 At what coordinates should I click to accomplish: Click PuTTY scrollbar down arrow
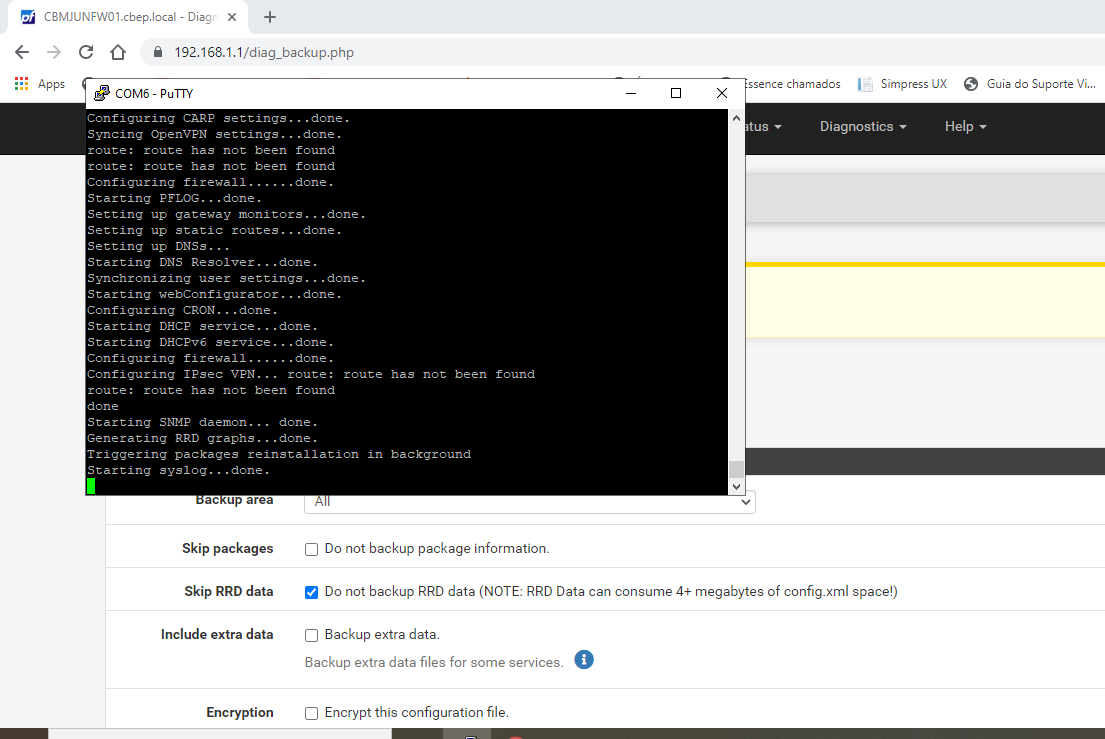736,486
